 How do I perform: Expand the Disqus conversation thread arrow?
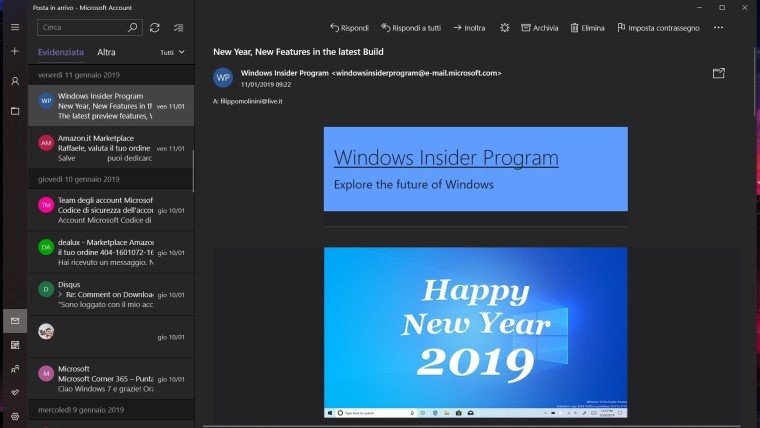[x=61, y=295]
